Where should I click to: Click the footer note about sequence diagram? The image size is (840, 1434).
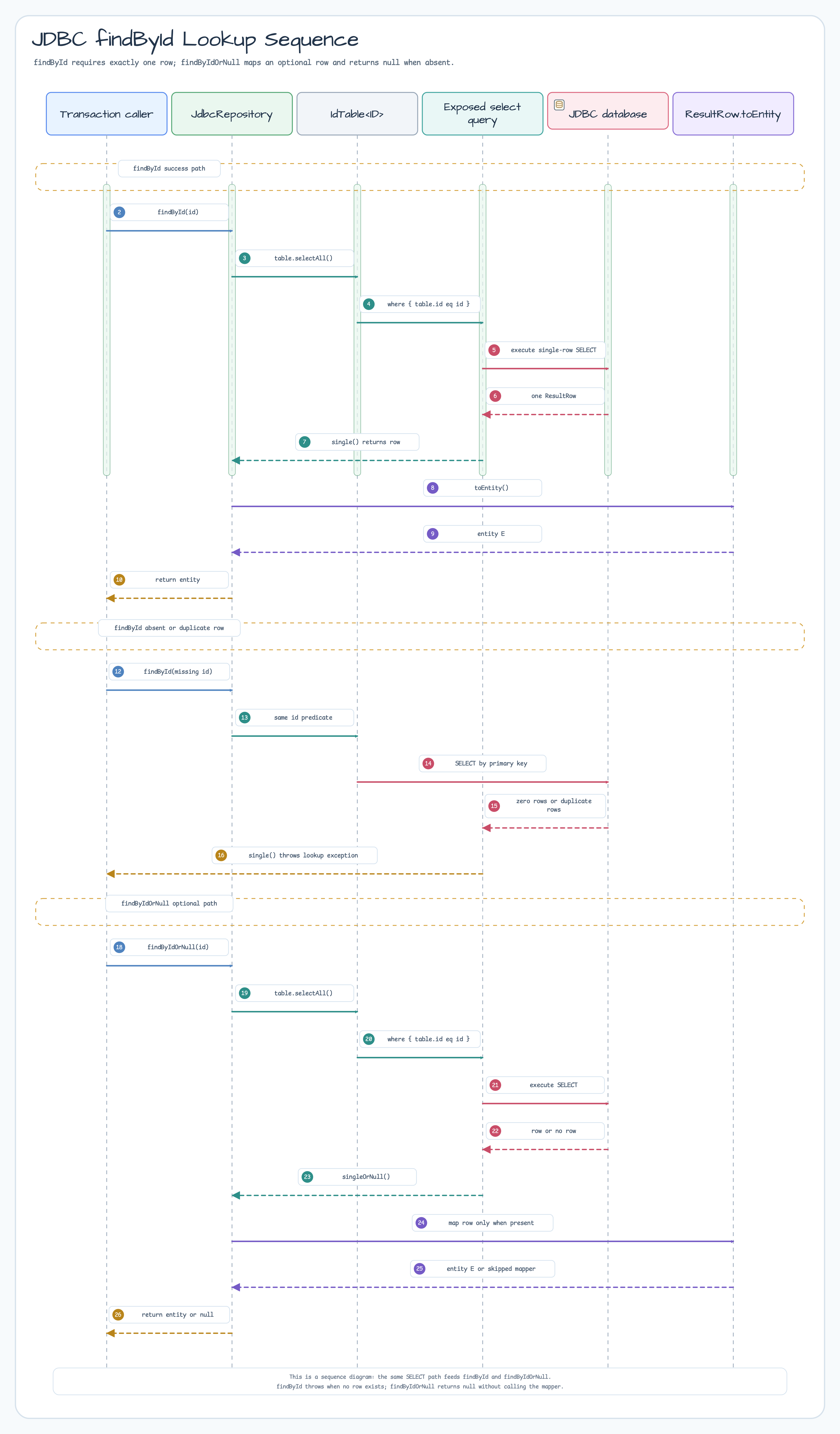point(420,1382)
